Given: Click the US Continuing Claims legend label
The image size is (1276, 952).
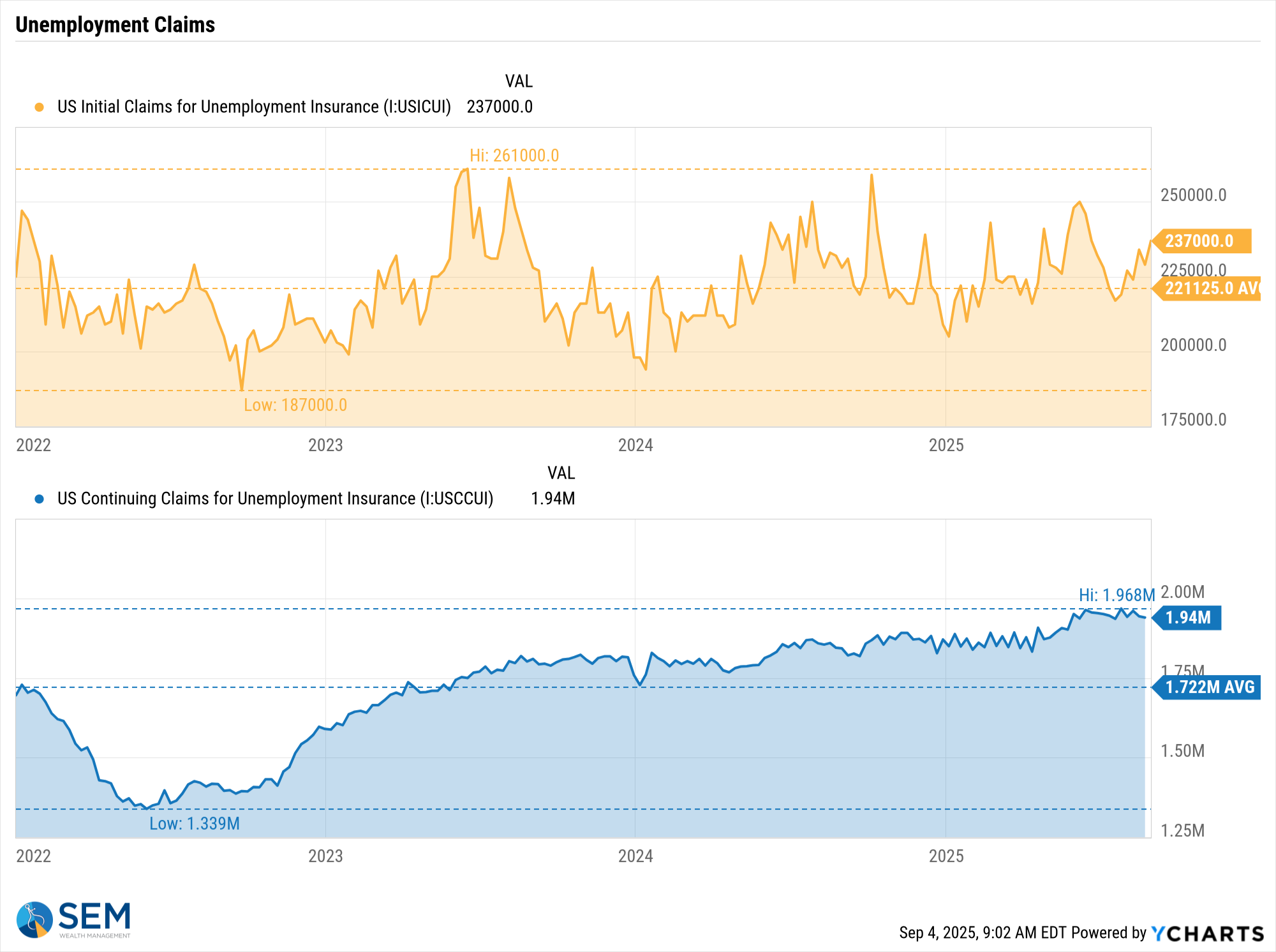Looking at the screenshot, I should (x=275, y=499).
